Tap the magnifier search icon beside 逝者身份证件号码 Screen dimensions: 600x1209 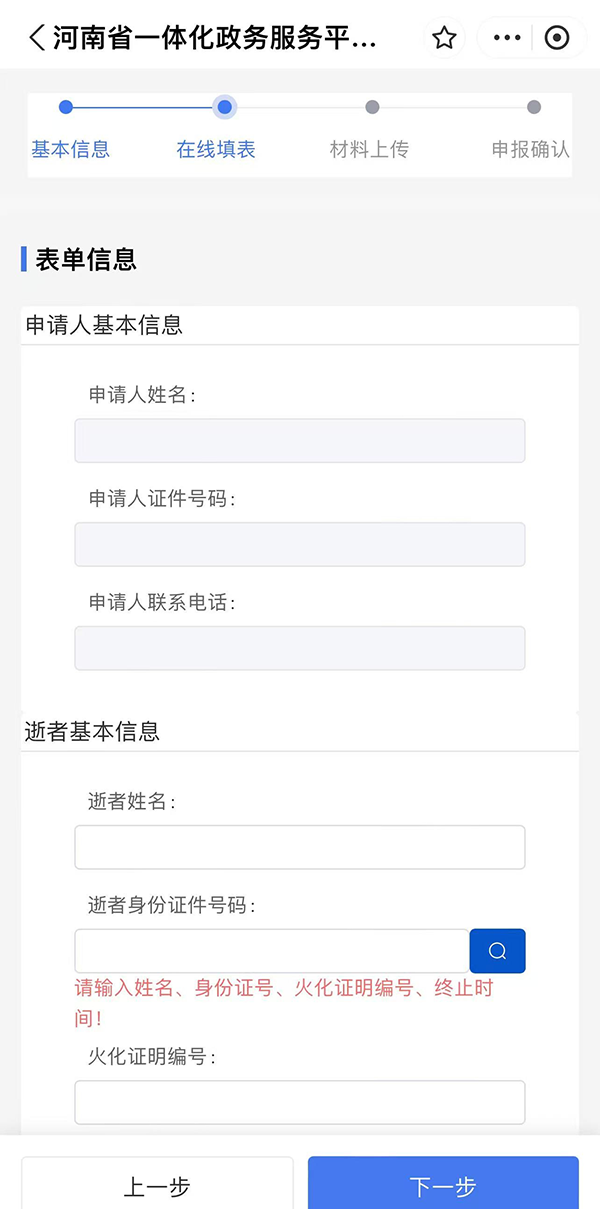pyautogui.click(x=497, y=950)
